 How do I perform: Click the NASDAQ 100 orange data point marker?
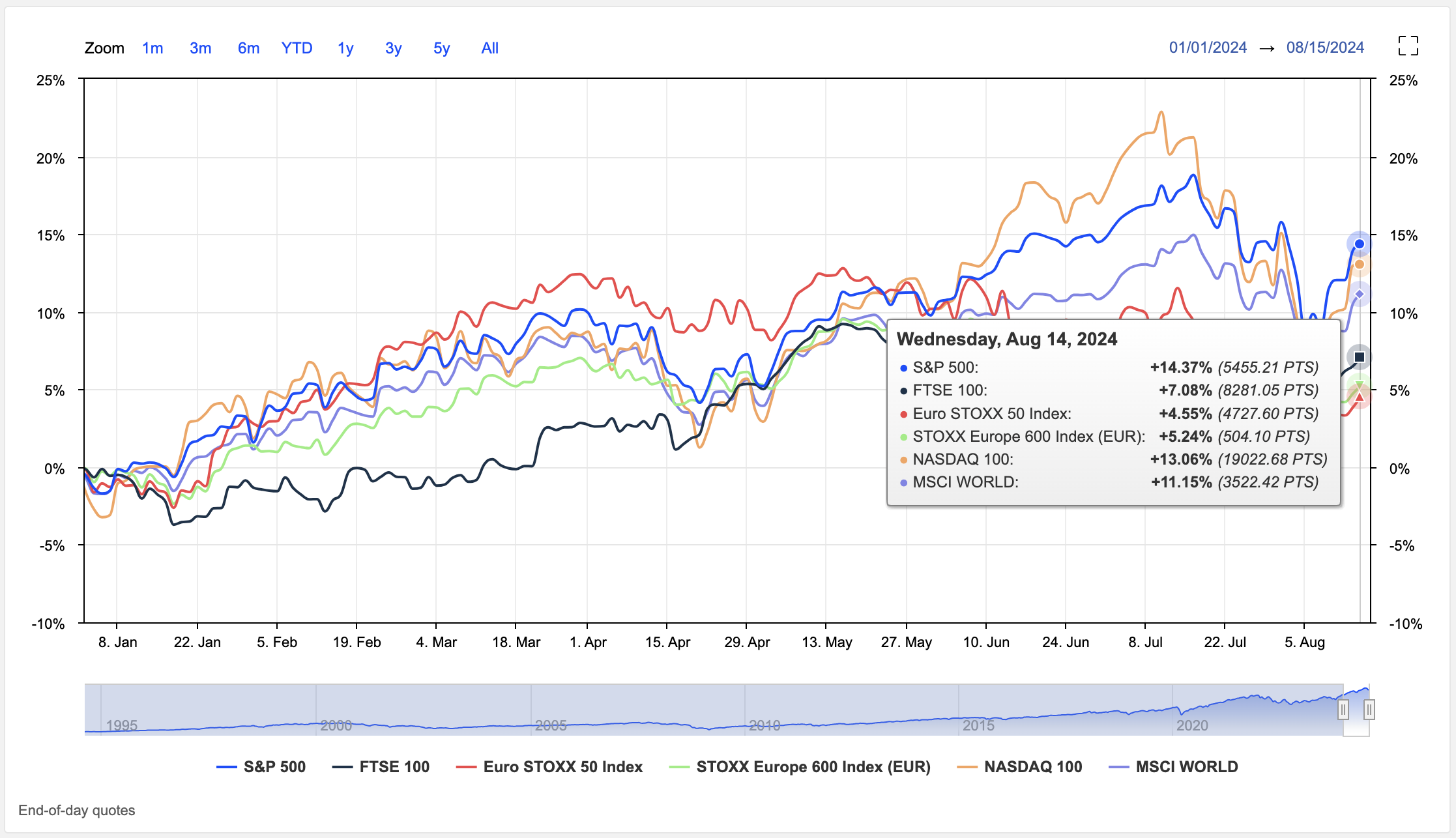(1360, 264)
